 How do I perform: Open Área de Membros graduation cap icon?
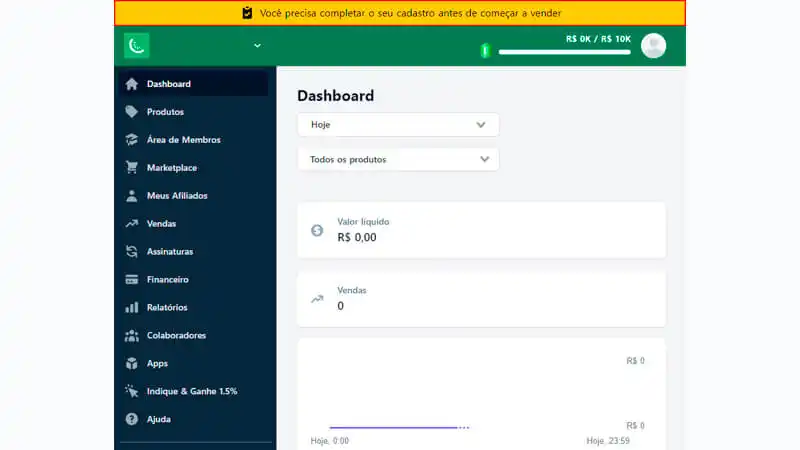[x=131, y=140]
